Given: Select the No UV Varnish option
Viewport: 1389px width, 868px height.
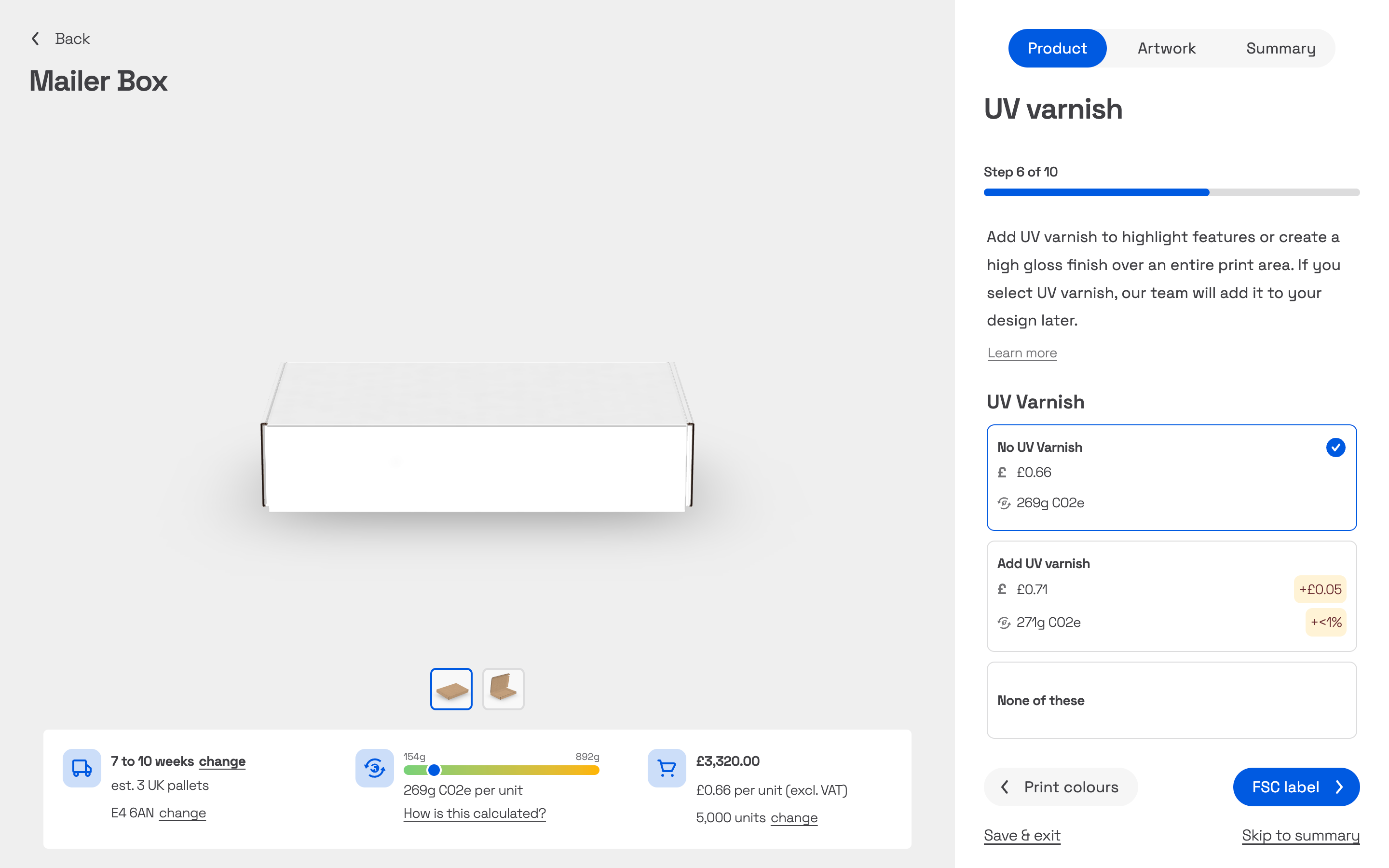Looking at the screenshot, I should click(1171, 476).
